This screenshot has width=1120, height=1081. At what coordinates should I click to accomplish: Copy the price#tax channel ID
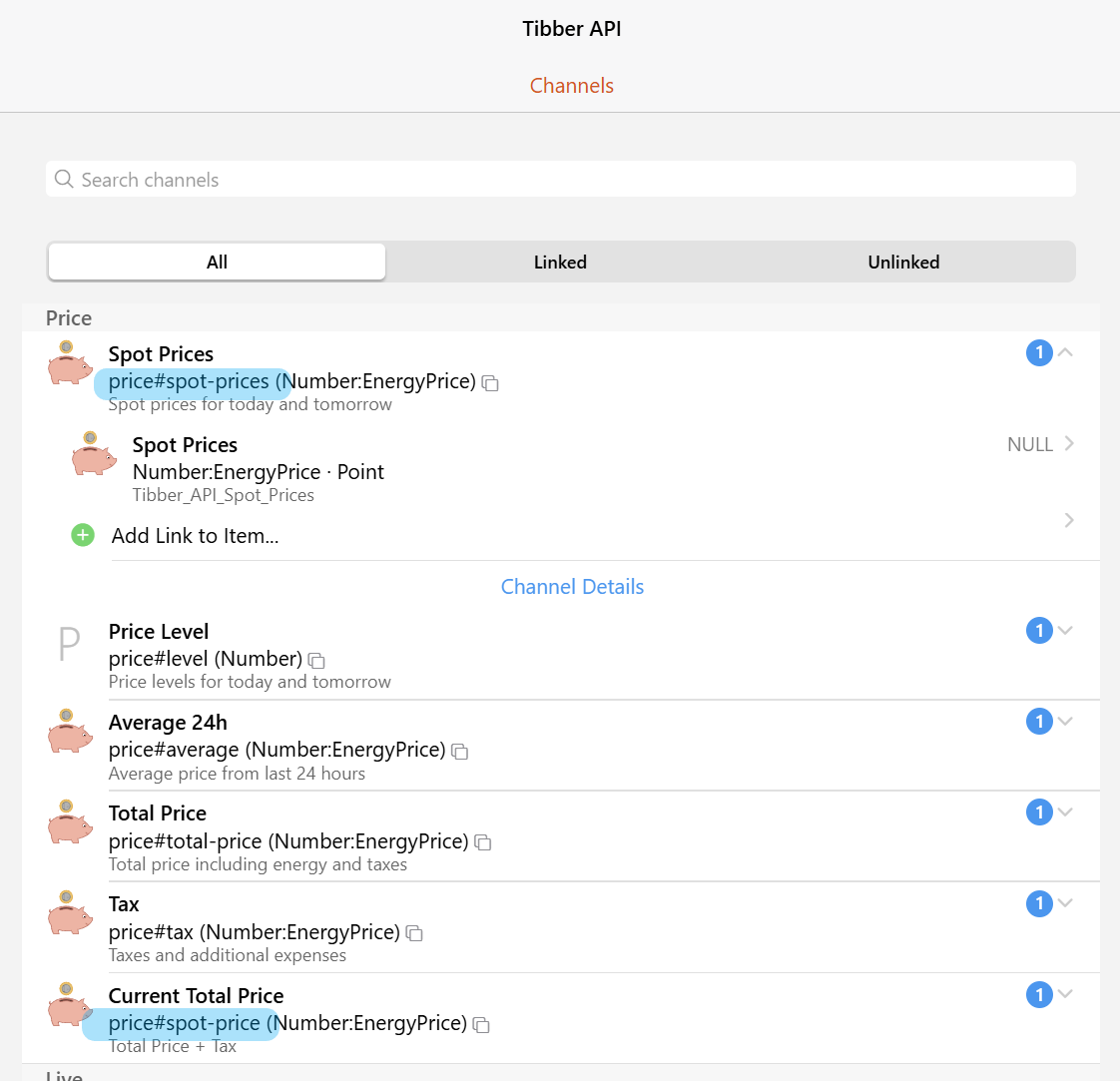coord(414,934)
